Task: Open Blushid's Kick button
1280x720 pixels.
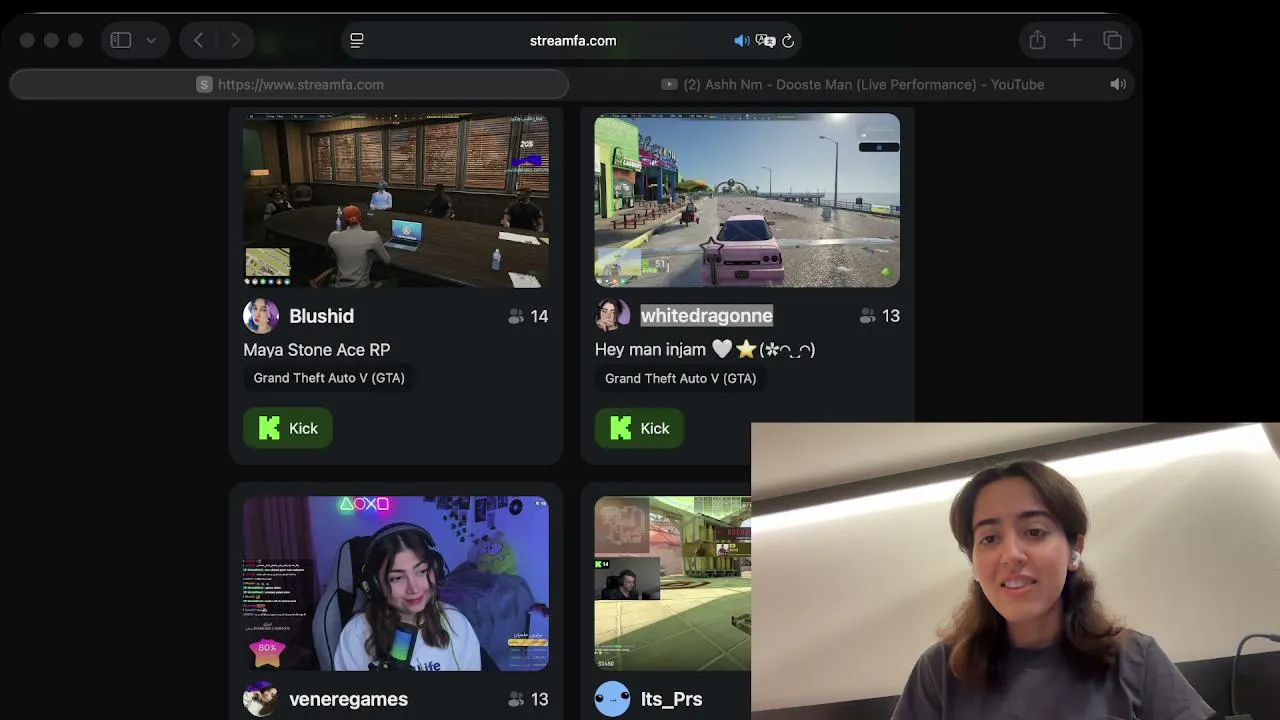Action: pyautogui.click(x=288, y=428)
